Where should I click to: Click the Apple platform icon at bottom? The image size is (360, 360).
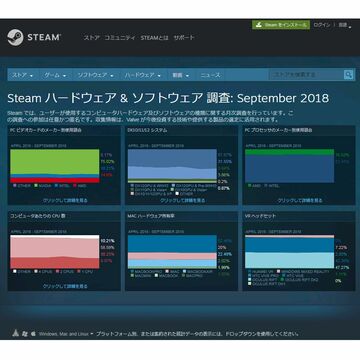point(33,333)
